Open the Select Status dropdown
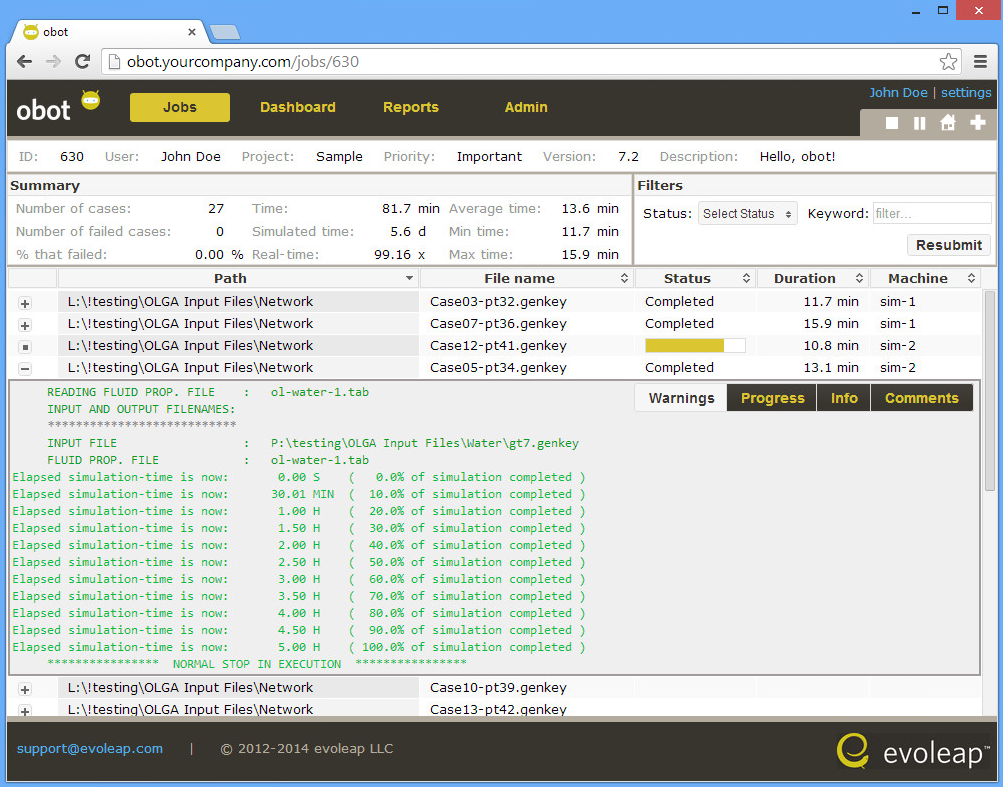This screenshot has height=787, width=1003. (747, 214)
